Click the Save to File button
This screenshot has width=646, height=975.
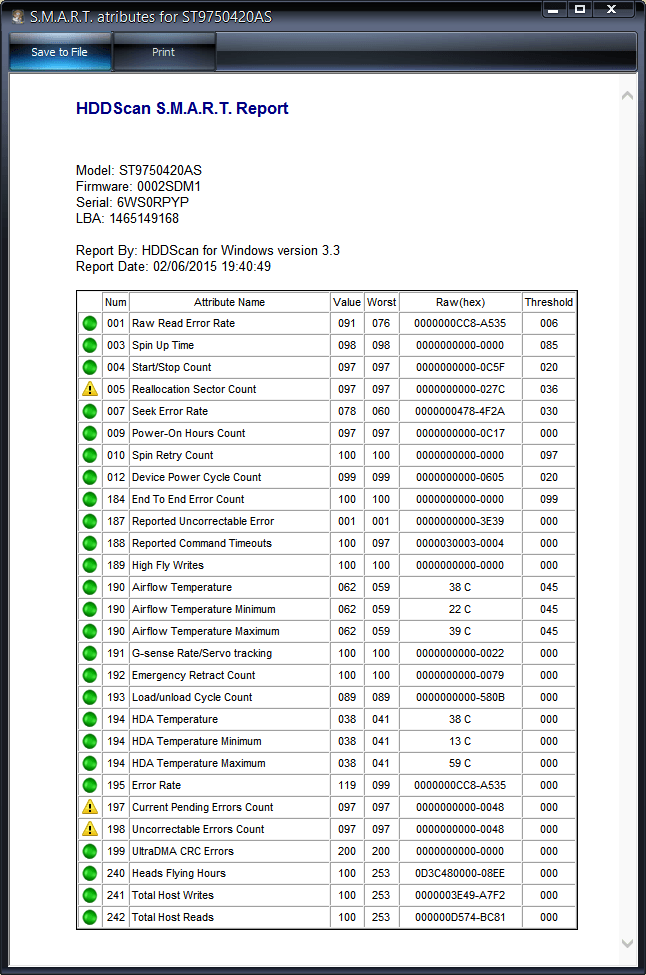coord(60,52)
